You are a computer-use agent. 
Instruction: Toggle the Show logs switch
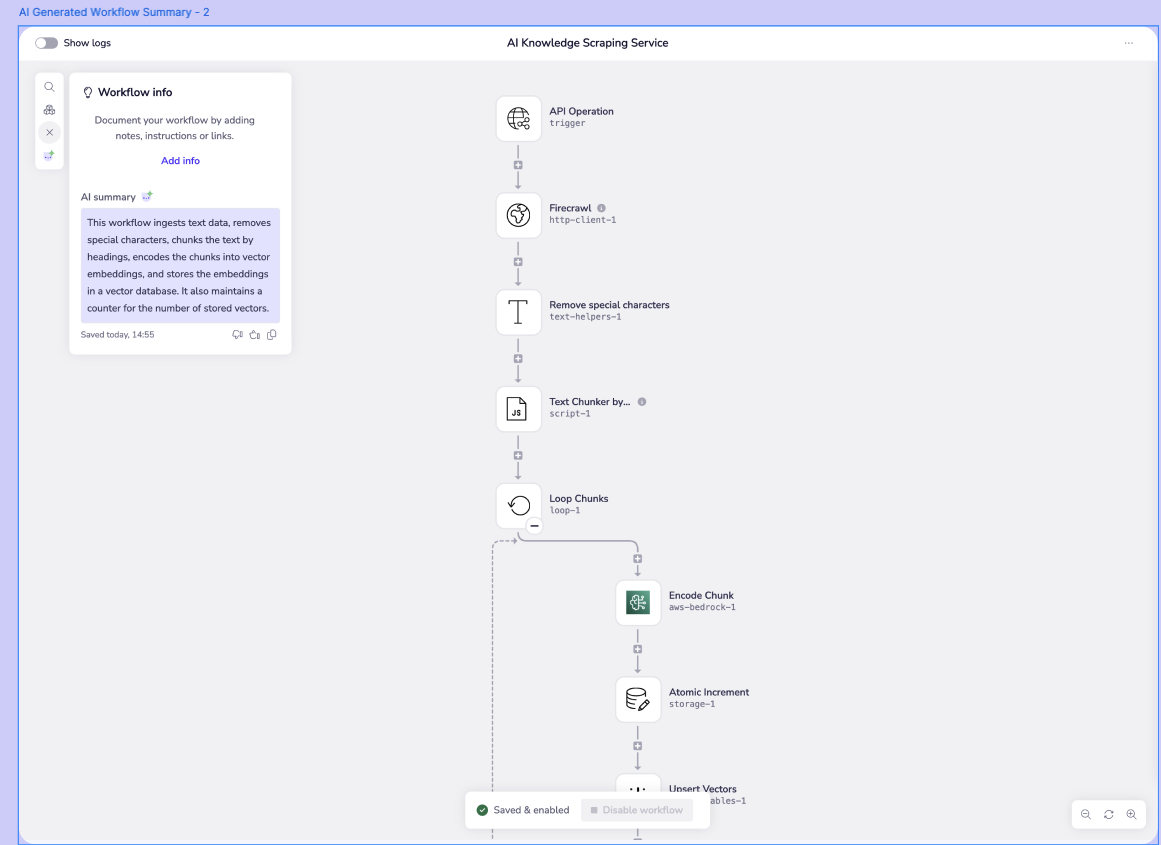coord(46,43)
